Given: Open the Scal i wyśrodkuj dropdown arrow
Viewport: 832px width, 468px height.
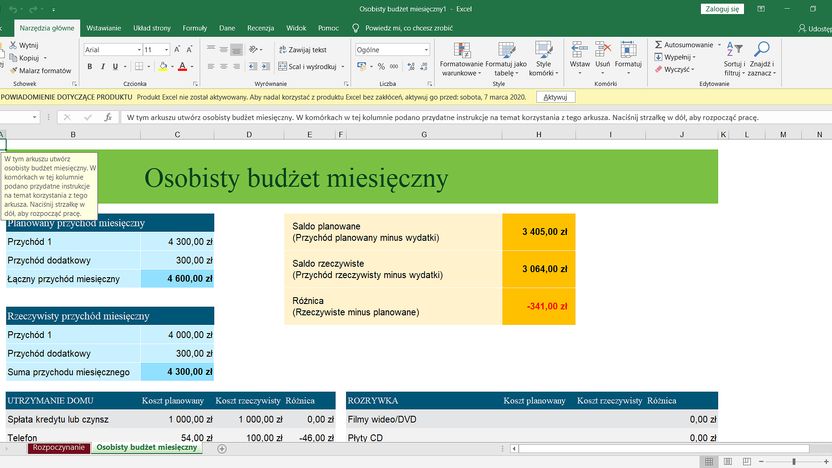Looking at the screenshot, I should click(343, 67).
